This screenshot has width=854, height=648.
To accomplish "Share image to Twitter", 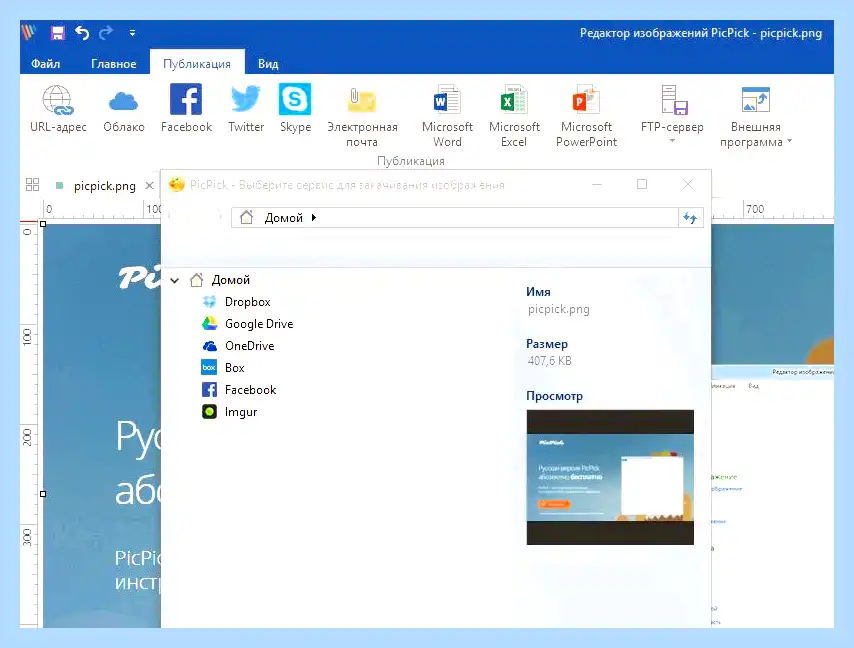I will (246, 108).
